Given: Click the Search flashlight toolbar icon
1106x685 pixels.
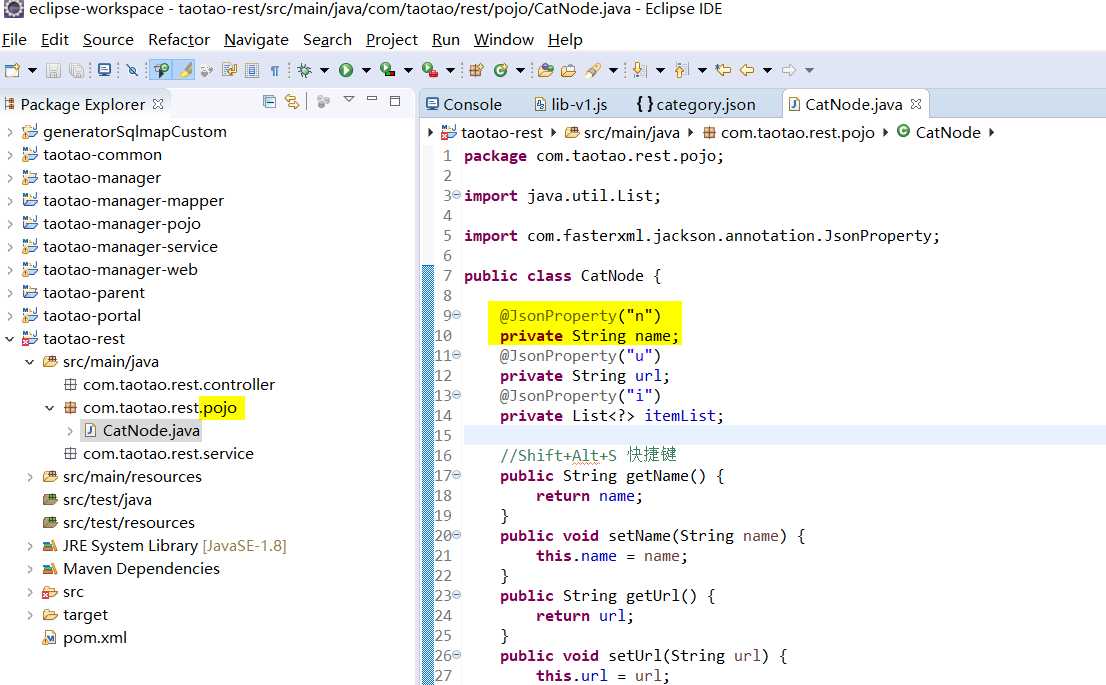Looking at the screenshot, I should point(593,70).
